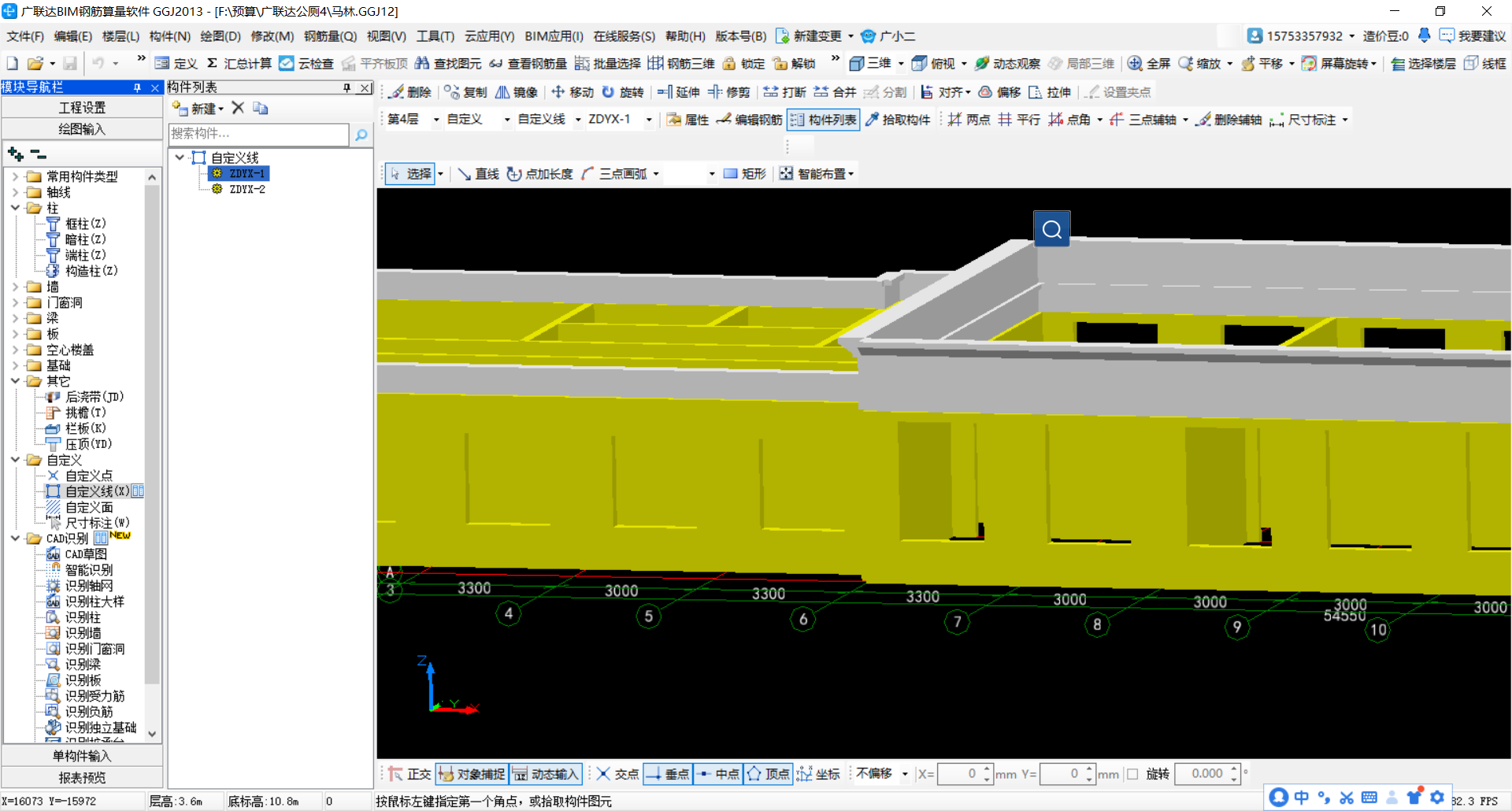
Task: Click the 搜索构件 search input field
Action: click(258, 135)
